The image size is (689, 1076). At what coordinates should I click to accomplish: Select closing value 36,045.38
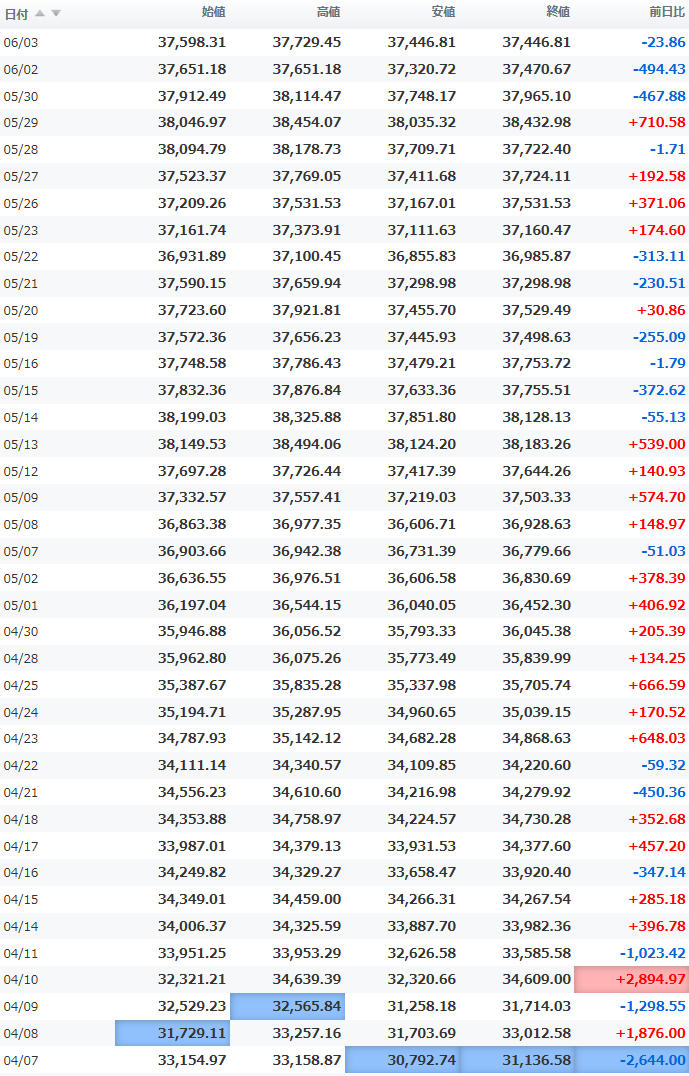537,631
